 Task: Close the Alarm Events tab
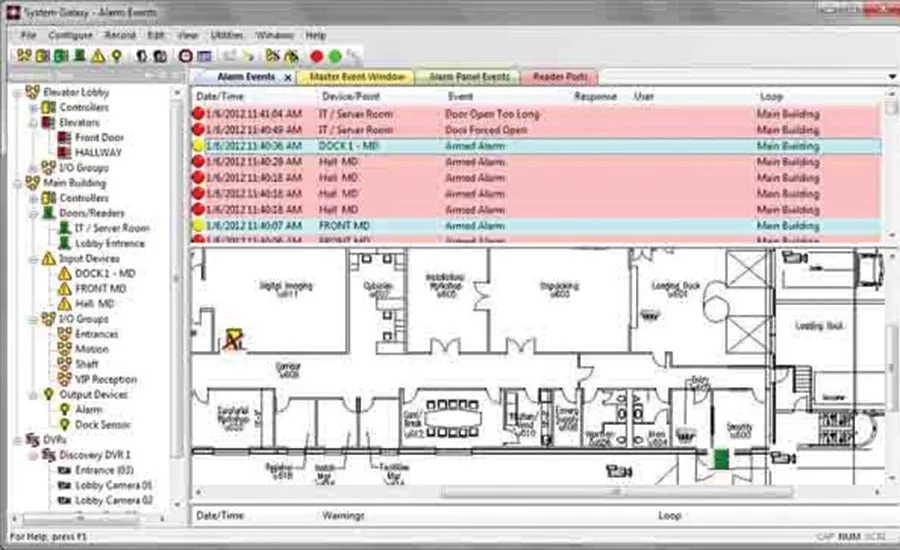coord(288,77)
